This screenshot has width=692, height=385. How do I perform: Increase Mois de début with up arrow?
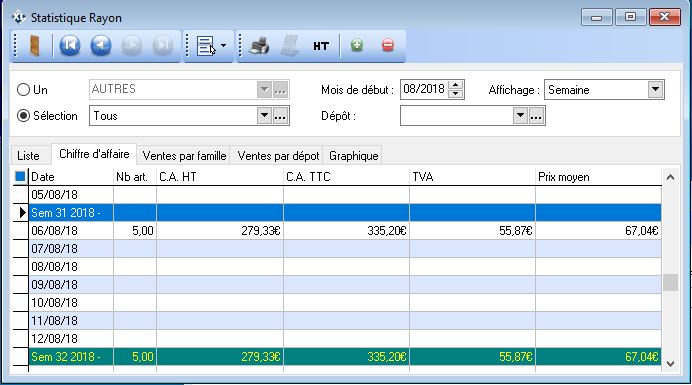[x=455, y=85]
